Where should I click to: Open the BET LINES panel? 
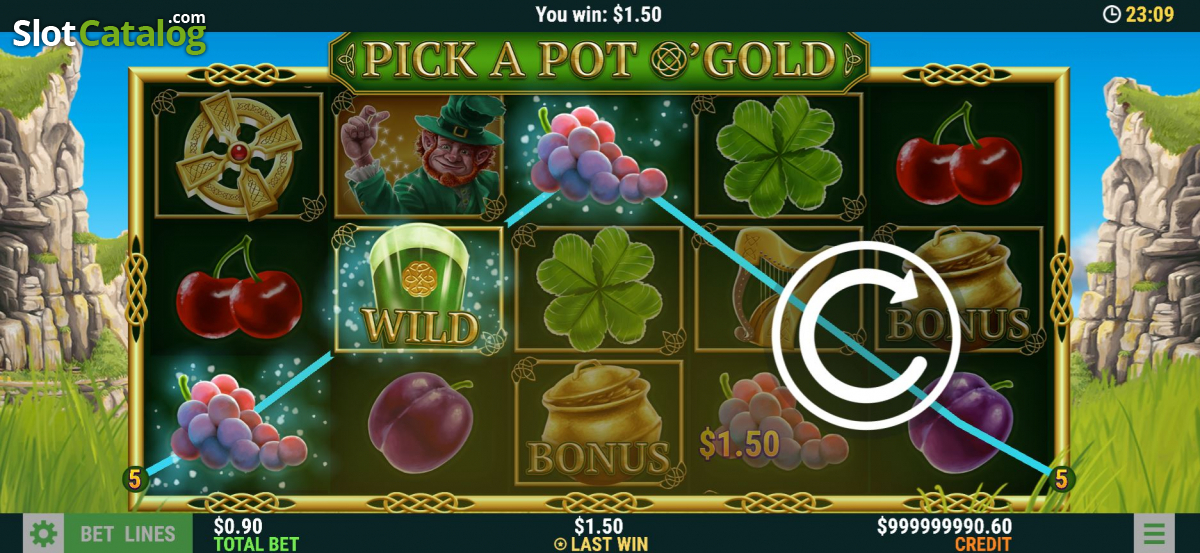click(x=127, y=533)
